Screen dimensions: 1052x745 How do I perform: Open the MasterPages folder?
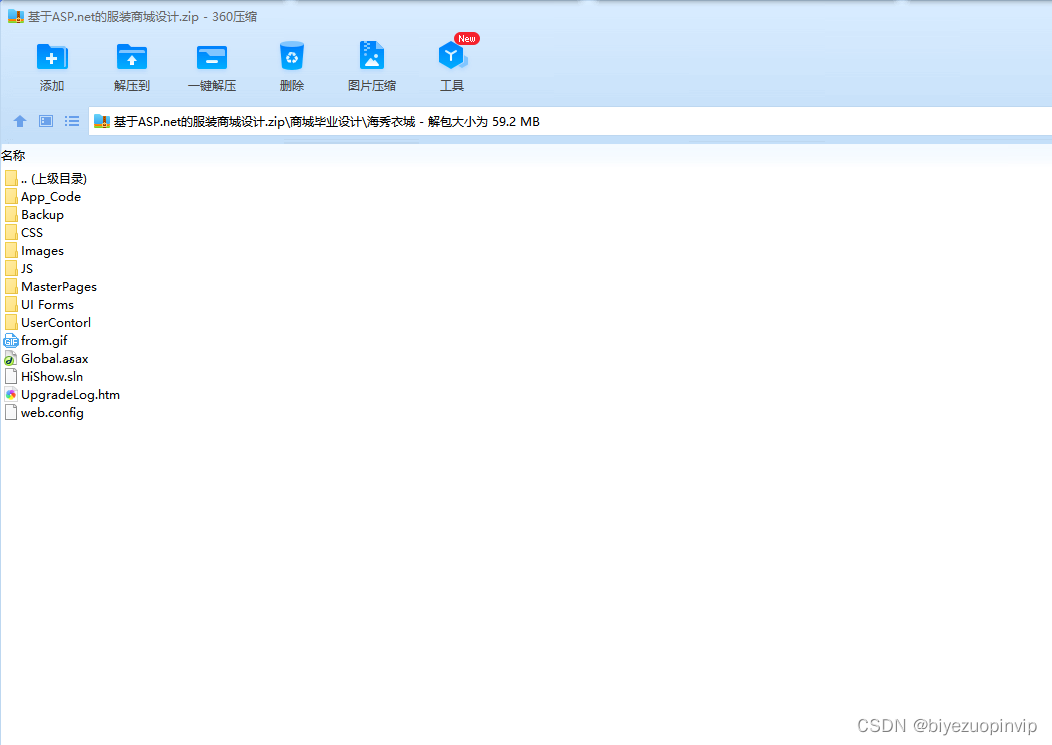point(59,286)
